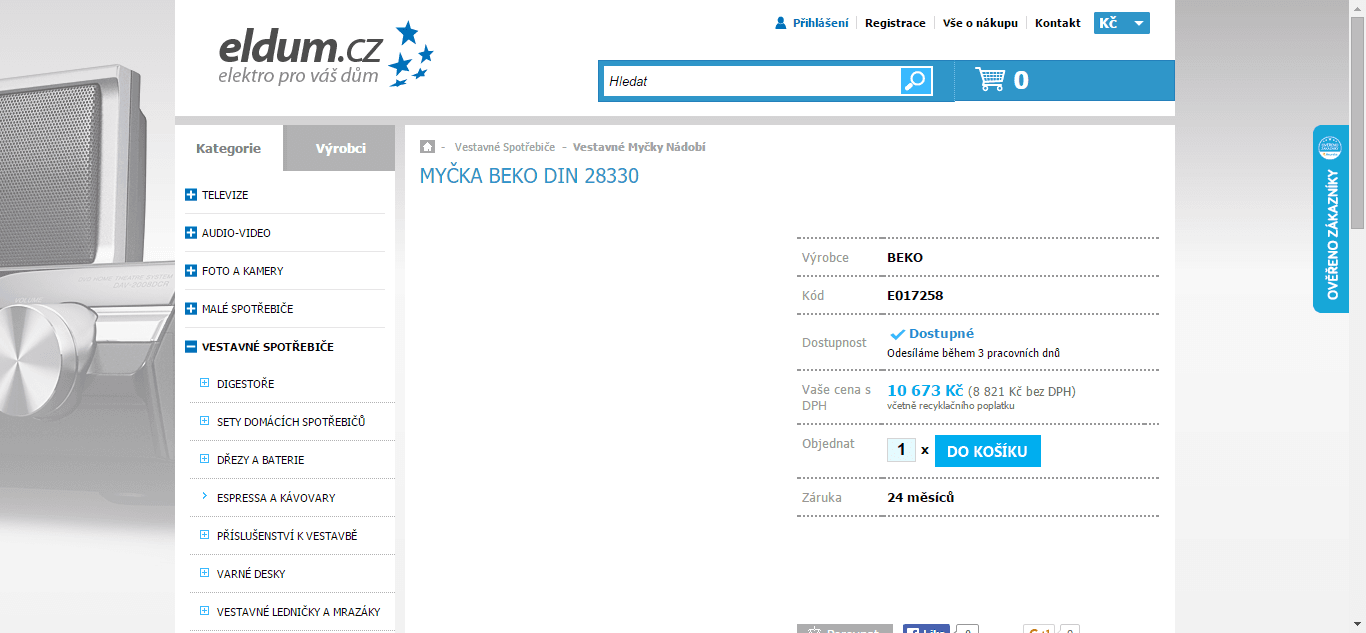Expand VESTAVNÉ LEDNIČKY A MRAZÁKY subcategory
Screen dimensions: 1366x633
pos(205,611)
